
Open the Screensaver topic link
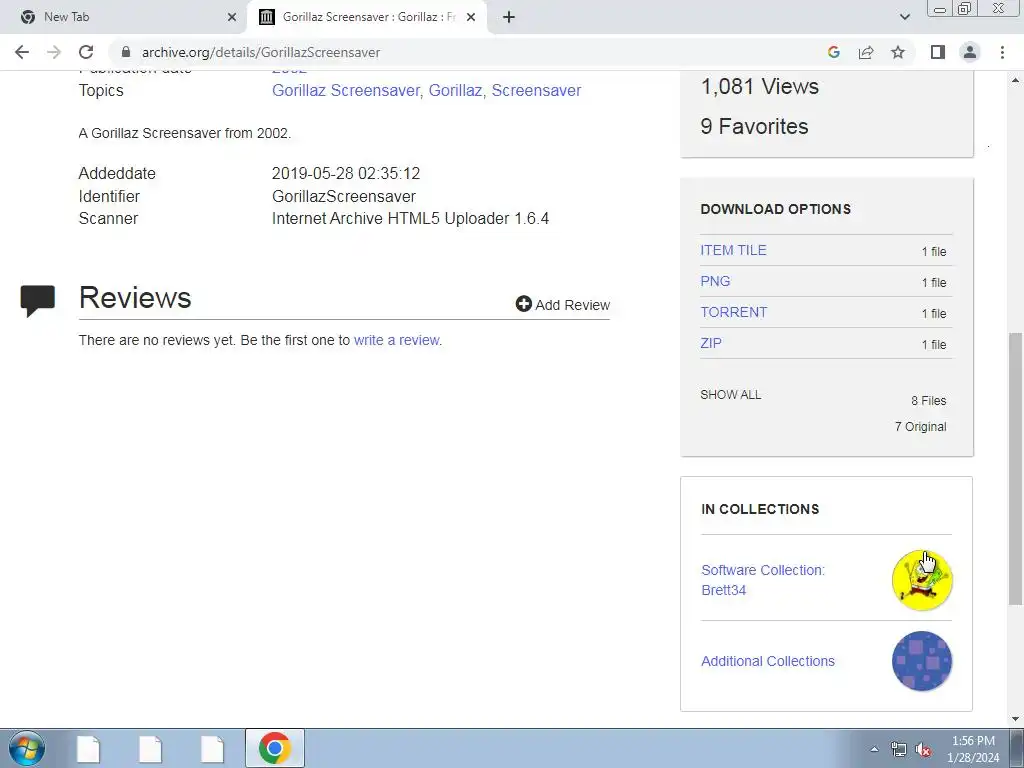point(536,90)
